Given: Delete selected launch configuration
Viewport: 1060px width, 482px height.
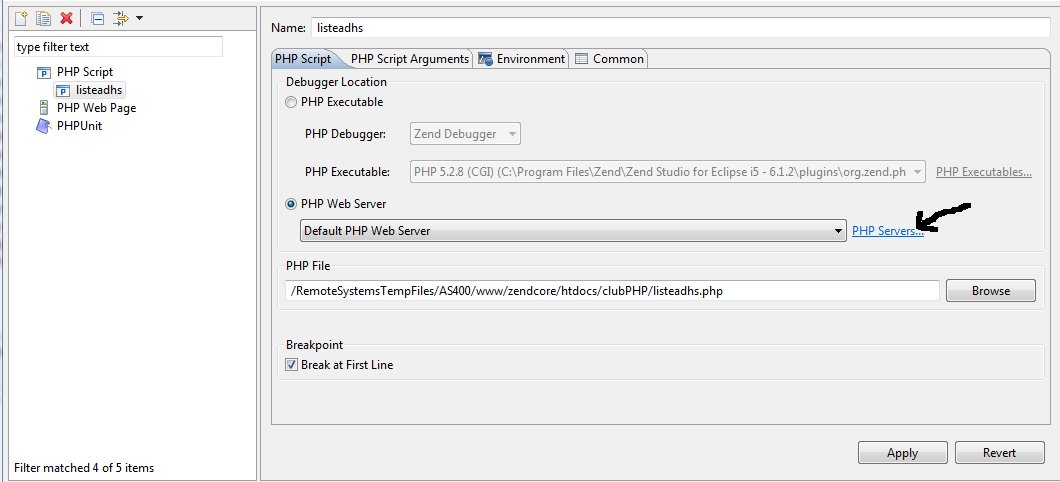Looking at the screenshot, I should tap(66, 18).
